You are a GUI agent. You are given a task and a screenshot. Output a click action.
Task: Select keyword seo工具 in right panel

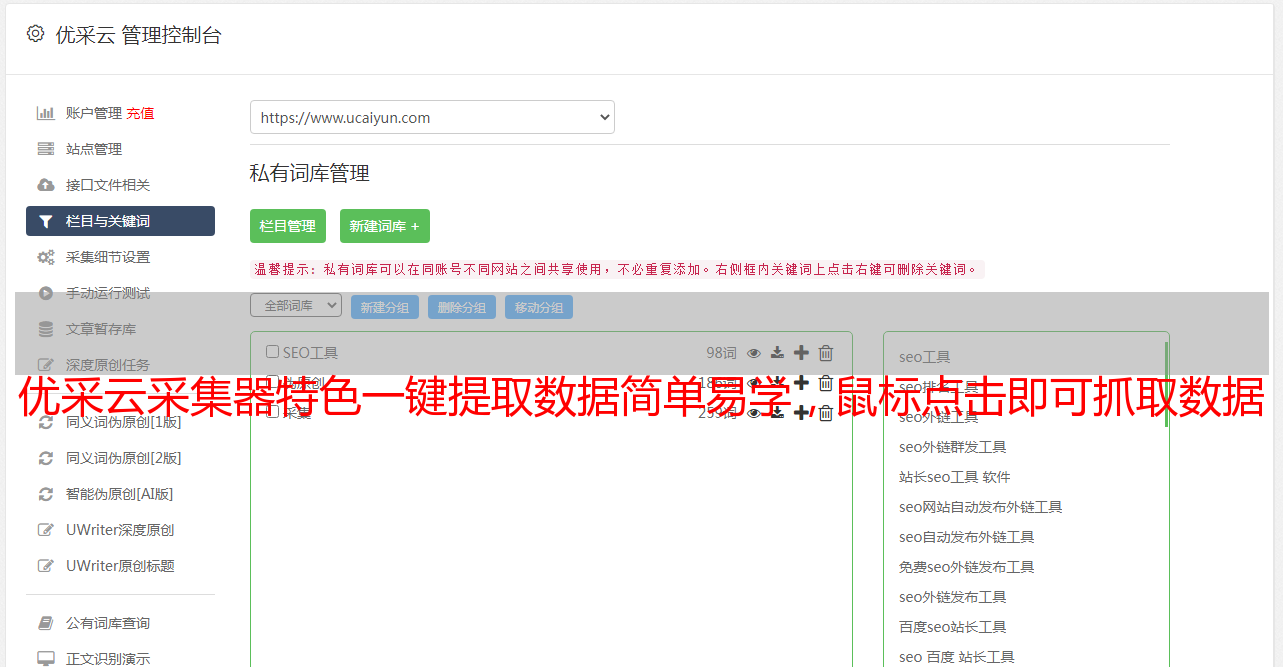[925, 357]
